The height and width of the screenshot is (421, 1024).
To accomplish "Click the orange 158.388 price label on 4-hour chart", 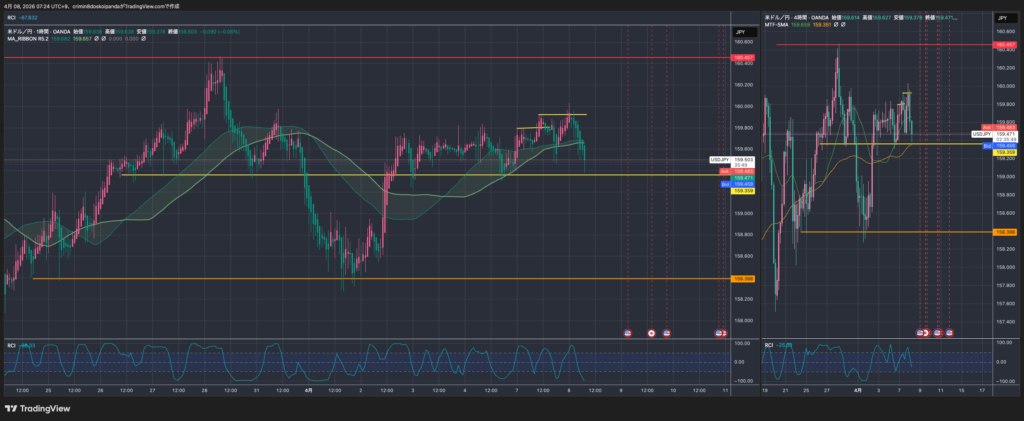I will point(1004,232).
